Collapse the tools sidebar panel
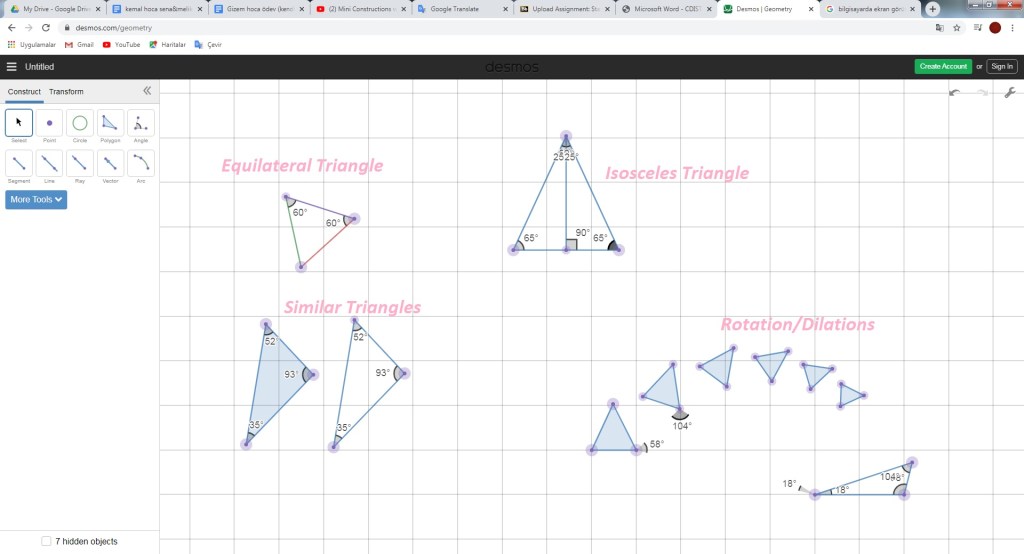Viewport: 1024px width, 554px height. point(147,91)
